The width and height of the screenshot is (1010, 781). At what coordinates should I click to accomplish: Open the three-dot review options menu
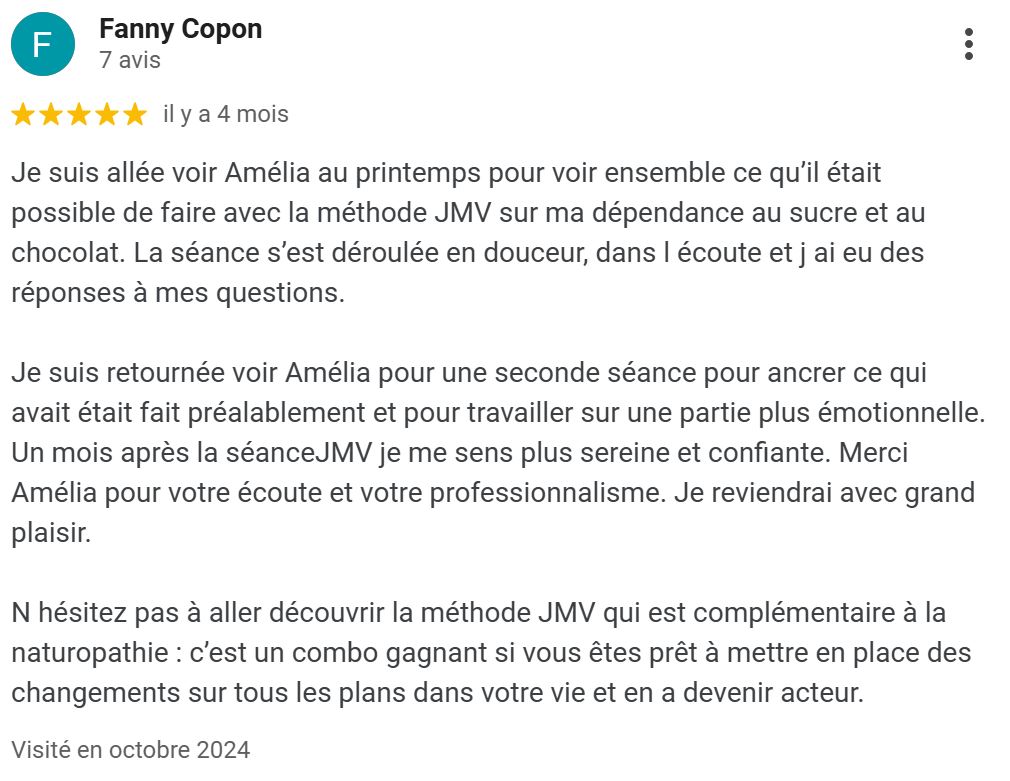[x=968, y=45]
